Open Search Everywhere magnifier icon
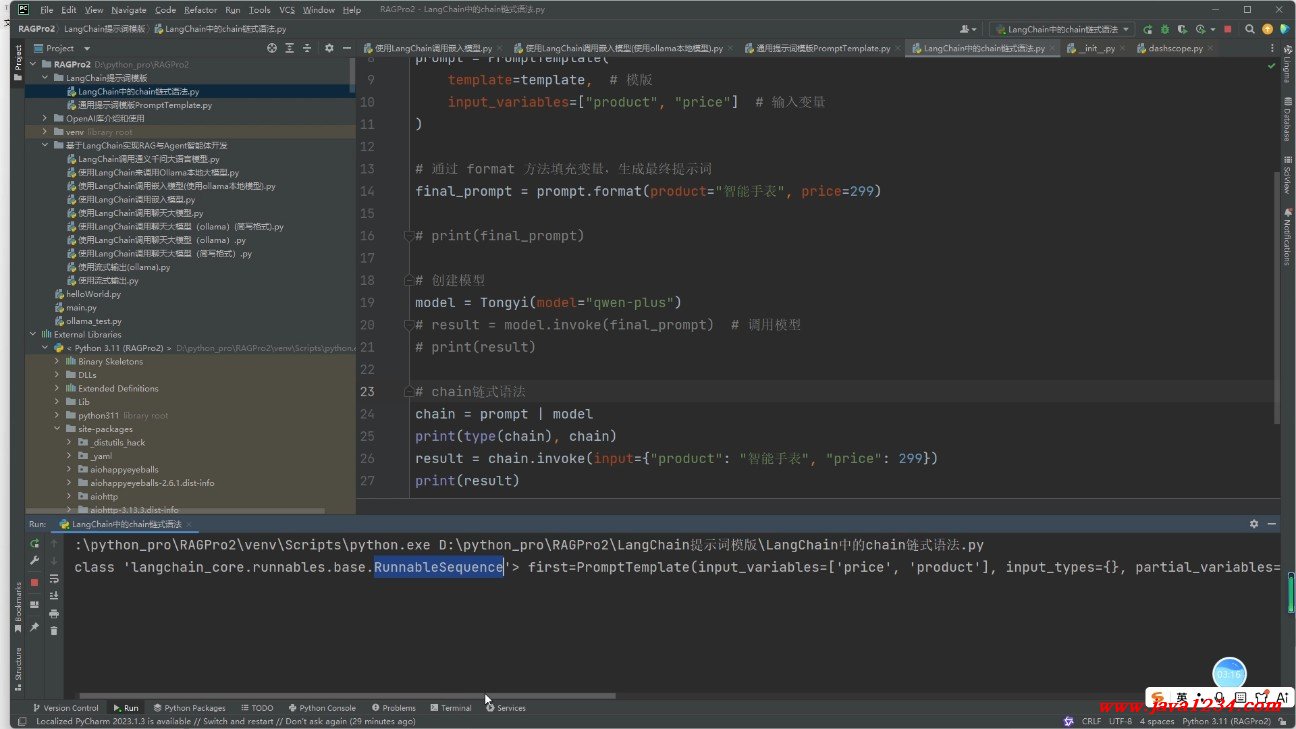Image resolution: width=1296 pixels, height=729 pixels. tap(1249, 30)
